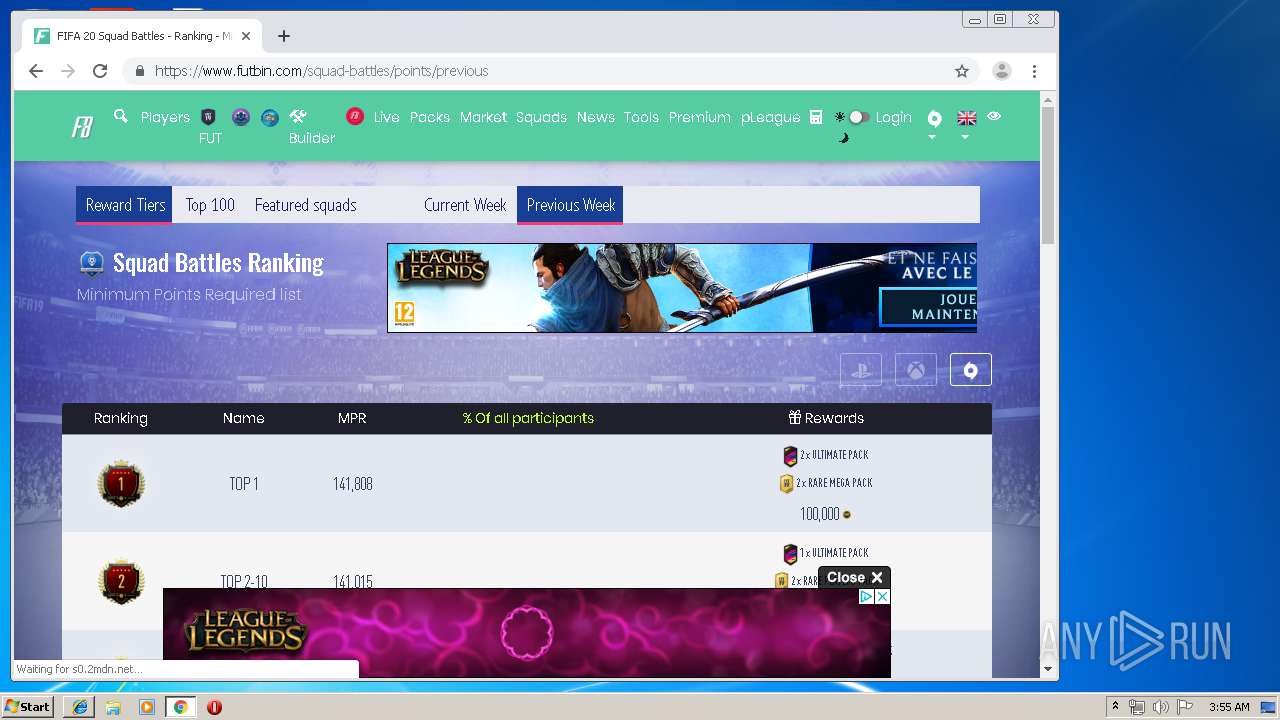This screenshot has height=720, width=1280.
Task: Open the Squads menu
Action: [x=541, y=117]
